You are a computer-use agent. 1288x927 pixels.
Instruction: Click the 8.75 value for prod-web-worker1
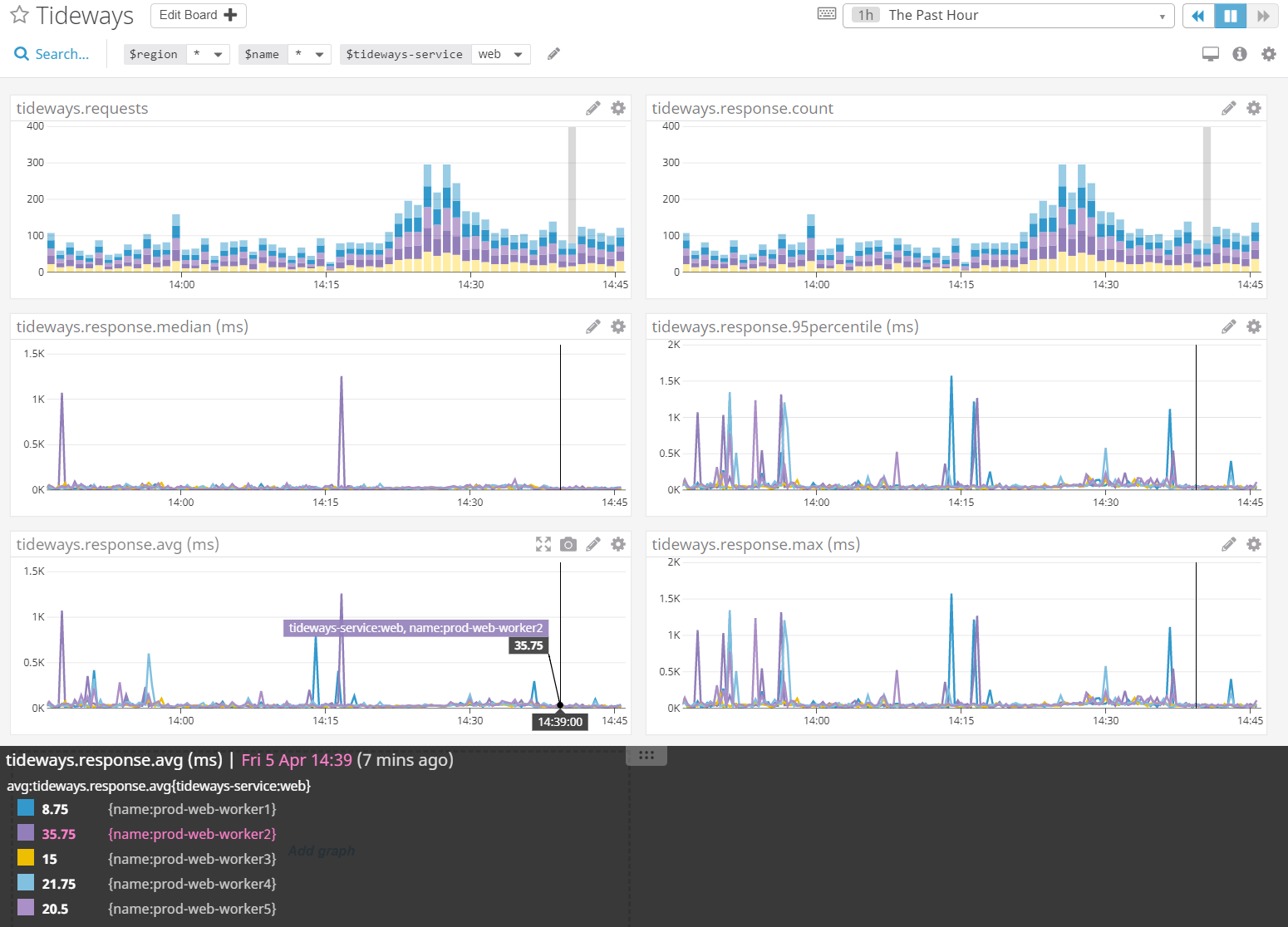[x=56, y=809]
